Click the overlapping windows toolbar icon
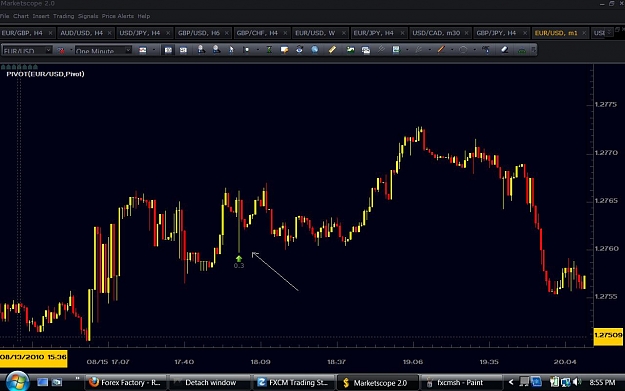Viewport: 625px width, 391px height. click(x=366, y=50)
